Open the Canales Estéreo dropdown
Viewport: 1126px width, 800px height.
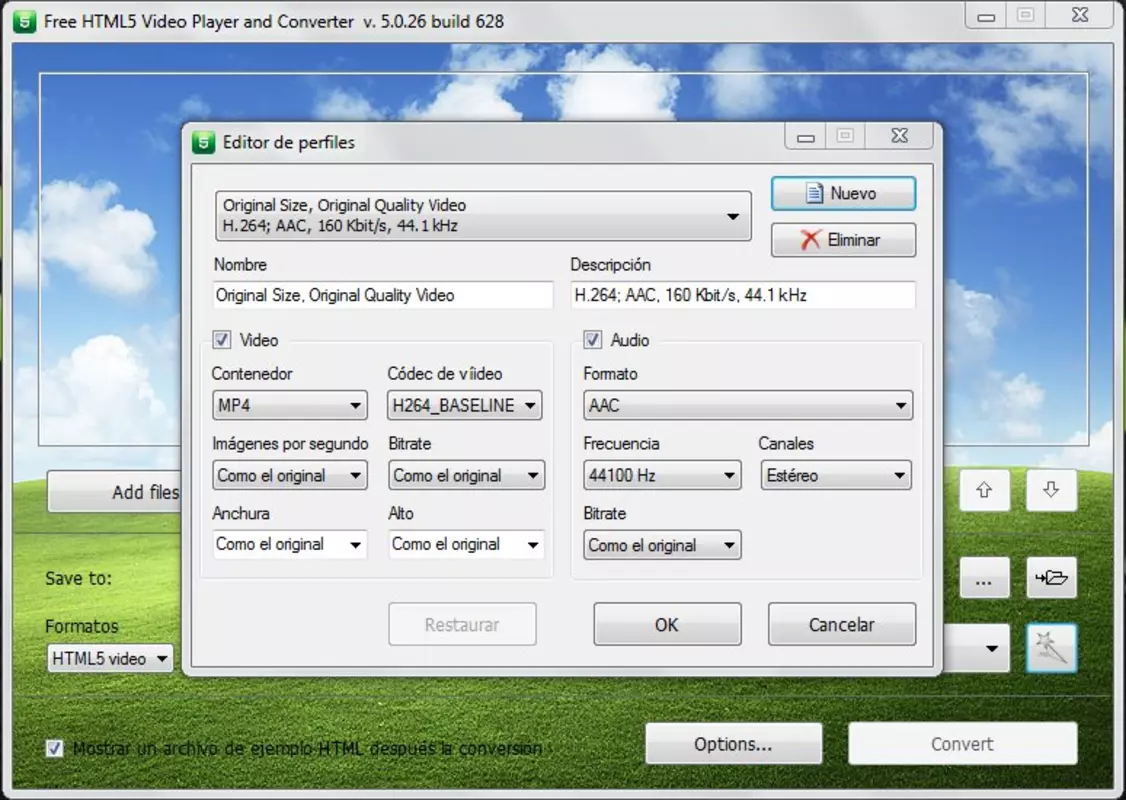pos(836,475)
